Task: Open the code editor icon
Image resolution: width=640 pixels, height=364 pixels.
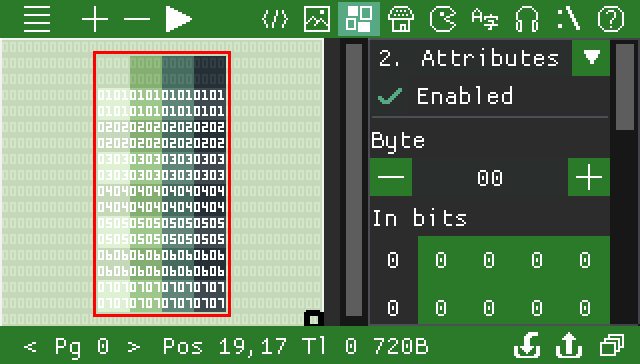Action: point(275,19)
